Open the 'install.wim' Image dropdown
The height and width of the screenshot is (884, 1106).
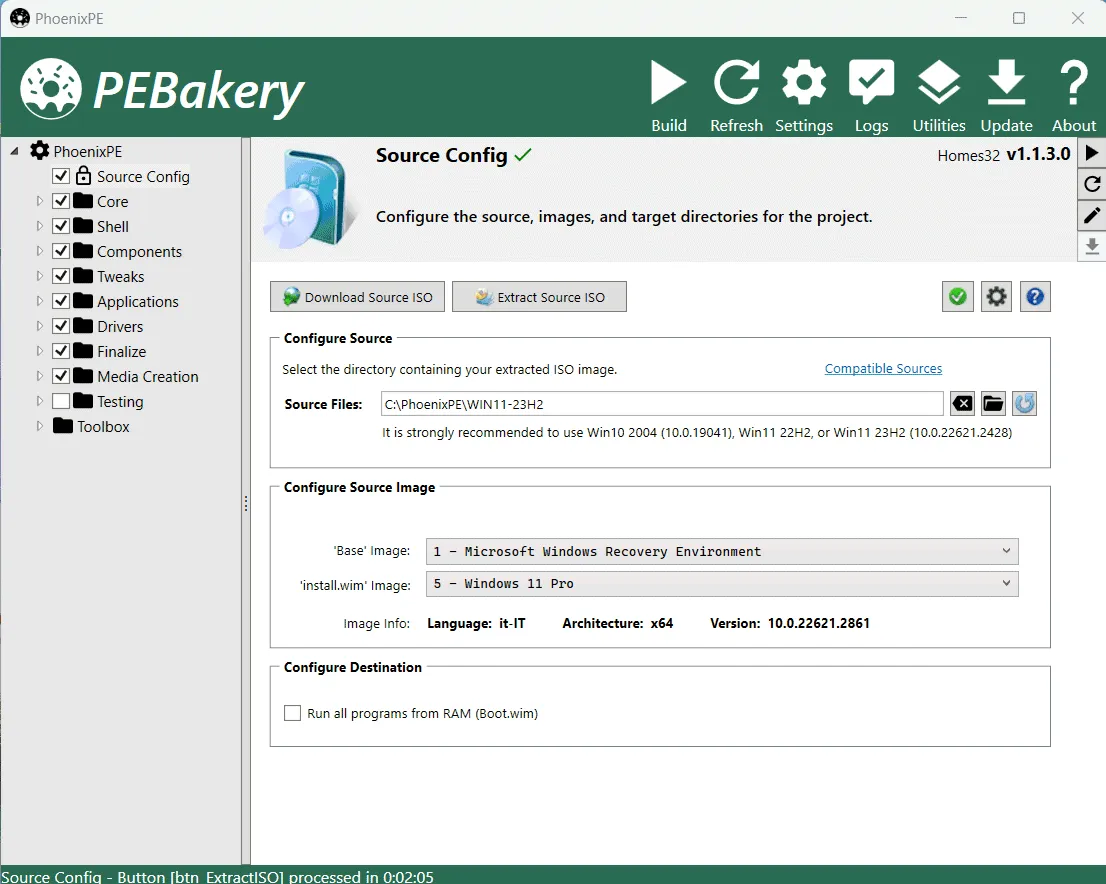[x=721, y=583]
